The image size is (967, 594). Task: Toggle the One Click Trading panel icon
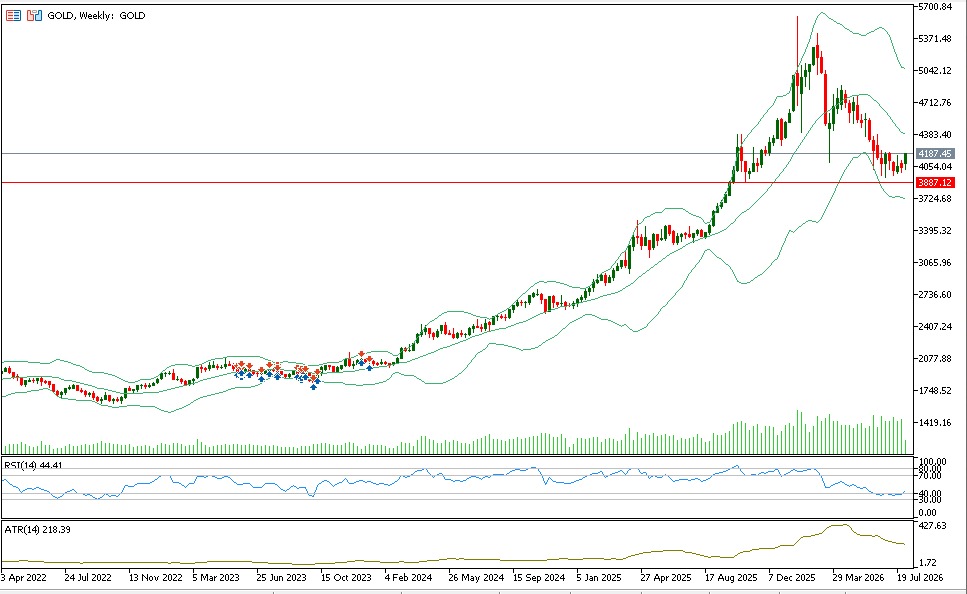35,15
